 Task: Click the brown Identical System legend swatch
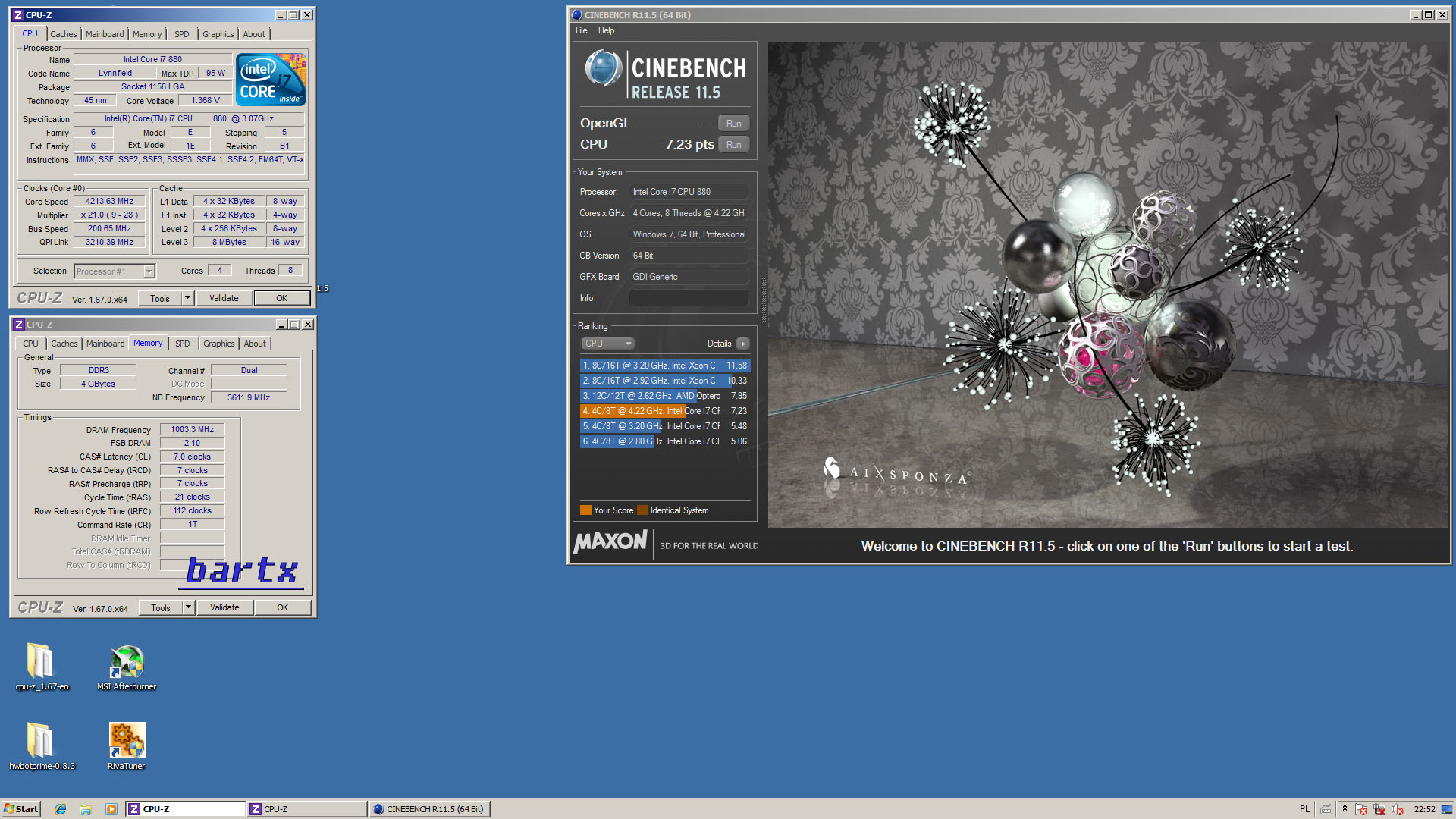point(643,510)
